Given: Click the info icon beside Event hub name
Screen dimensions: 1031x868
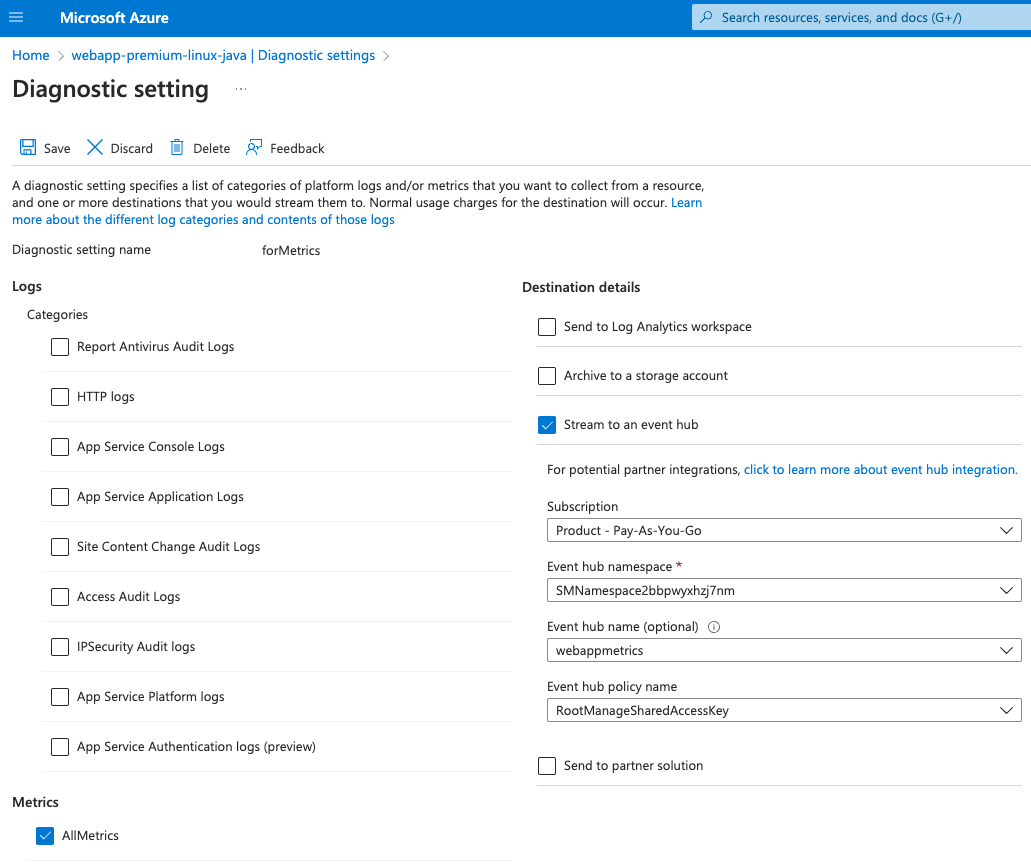Looking at the screenshot, I should pyautogui.click(x=713, y=627).
